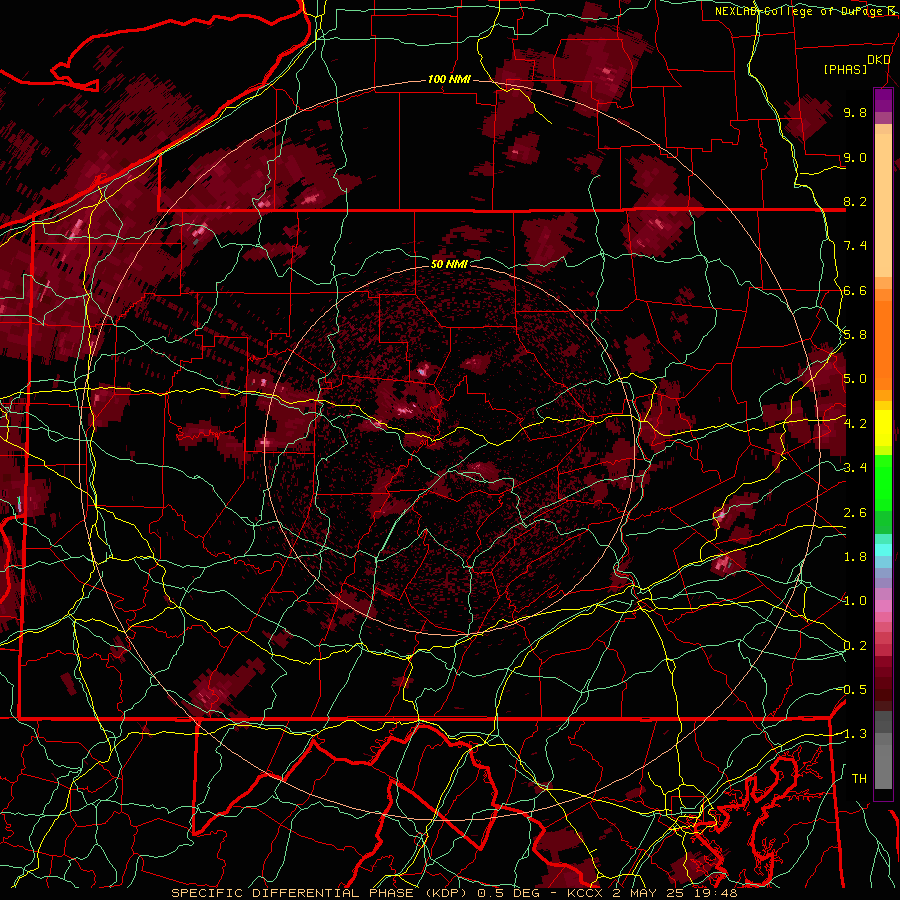Click the 1.0 value on the color scale
Image resolution: width=900 pixels, height=900 pixels.
[x=855, y=601]
